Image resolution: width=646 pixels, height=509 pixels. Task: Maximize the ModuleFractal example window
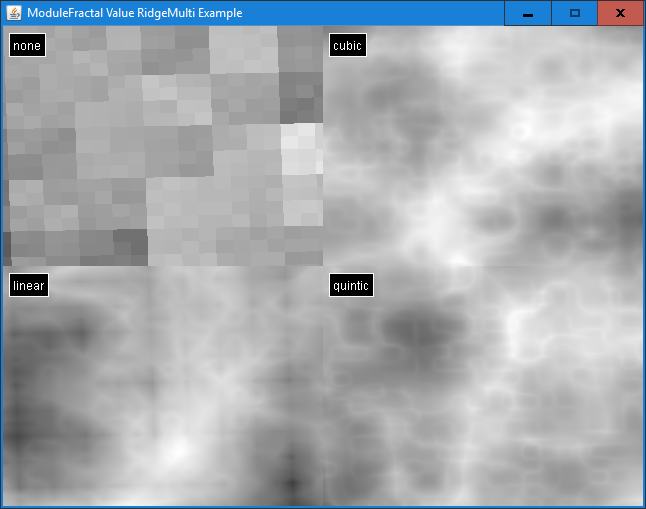point(574,13)
